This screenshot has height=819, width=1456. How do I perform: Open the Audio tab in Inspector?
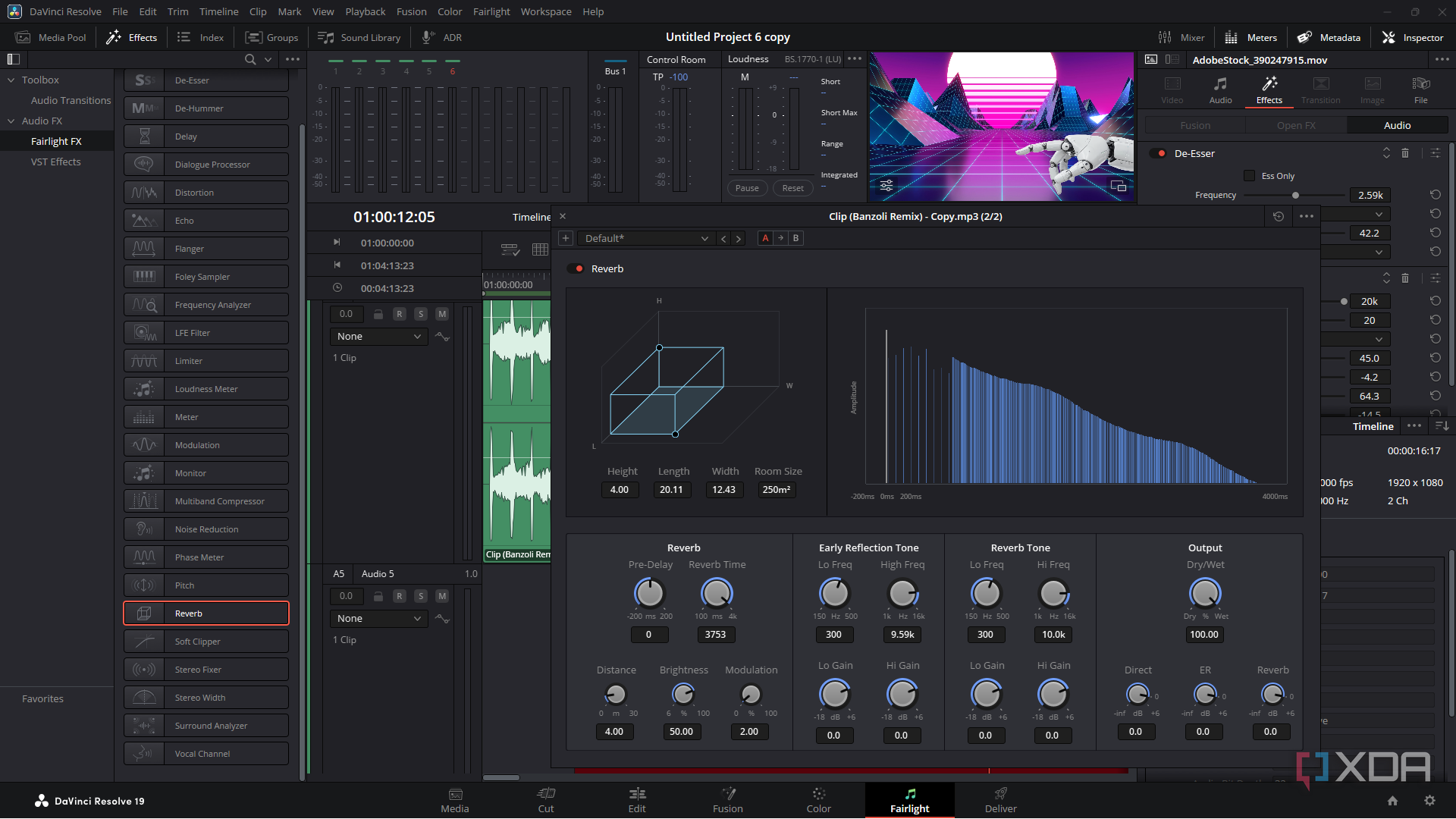tap(1220, 89)
